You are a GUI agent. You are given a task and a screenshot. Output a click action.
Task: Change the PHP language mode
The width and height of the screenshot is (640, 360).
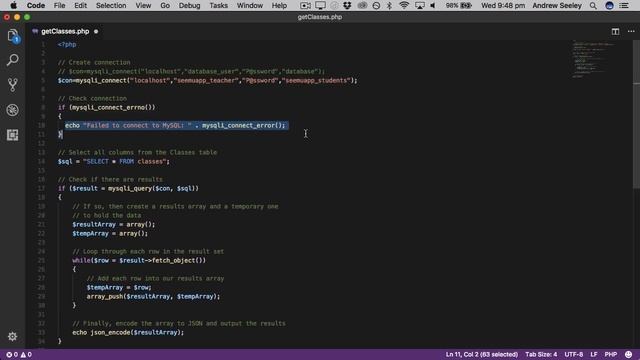coord(611,355)
